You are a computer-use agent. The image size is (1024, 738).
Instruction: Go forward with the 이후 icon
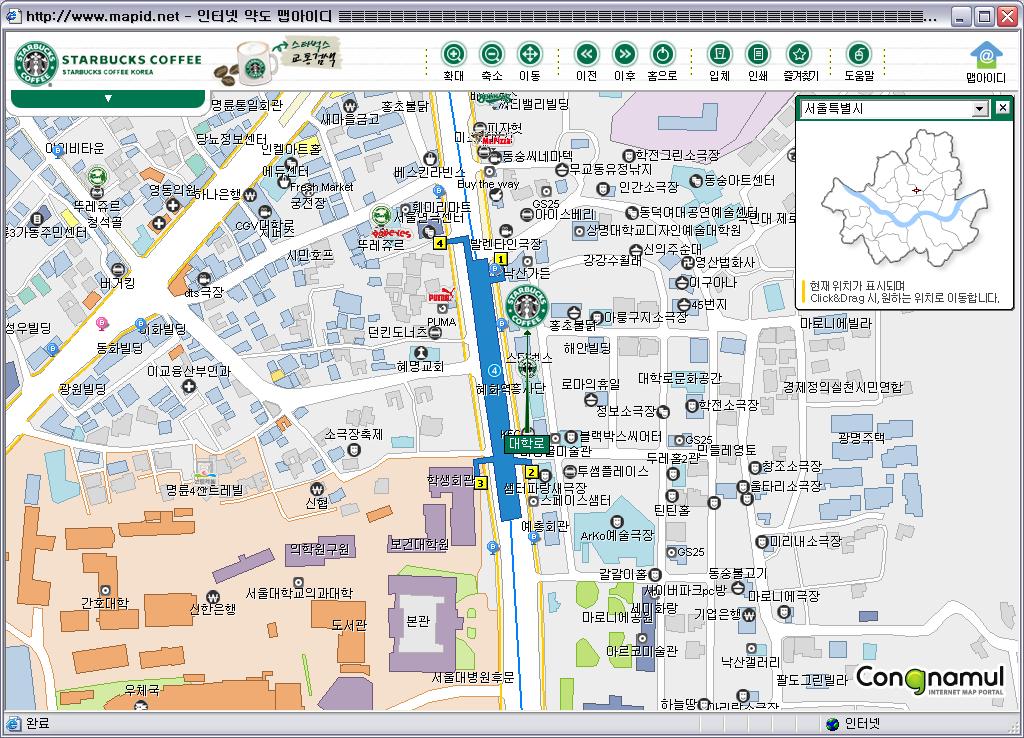click(x=625, y=54)
